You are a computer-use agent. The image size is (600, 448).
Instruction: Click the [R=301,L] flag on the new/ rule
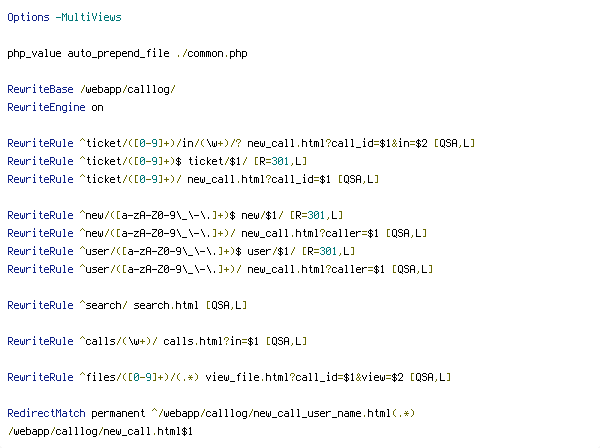(x=316, y=215)
